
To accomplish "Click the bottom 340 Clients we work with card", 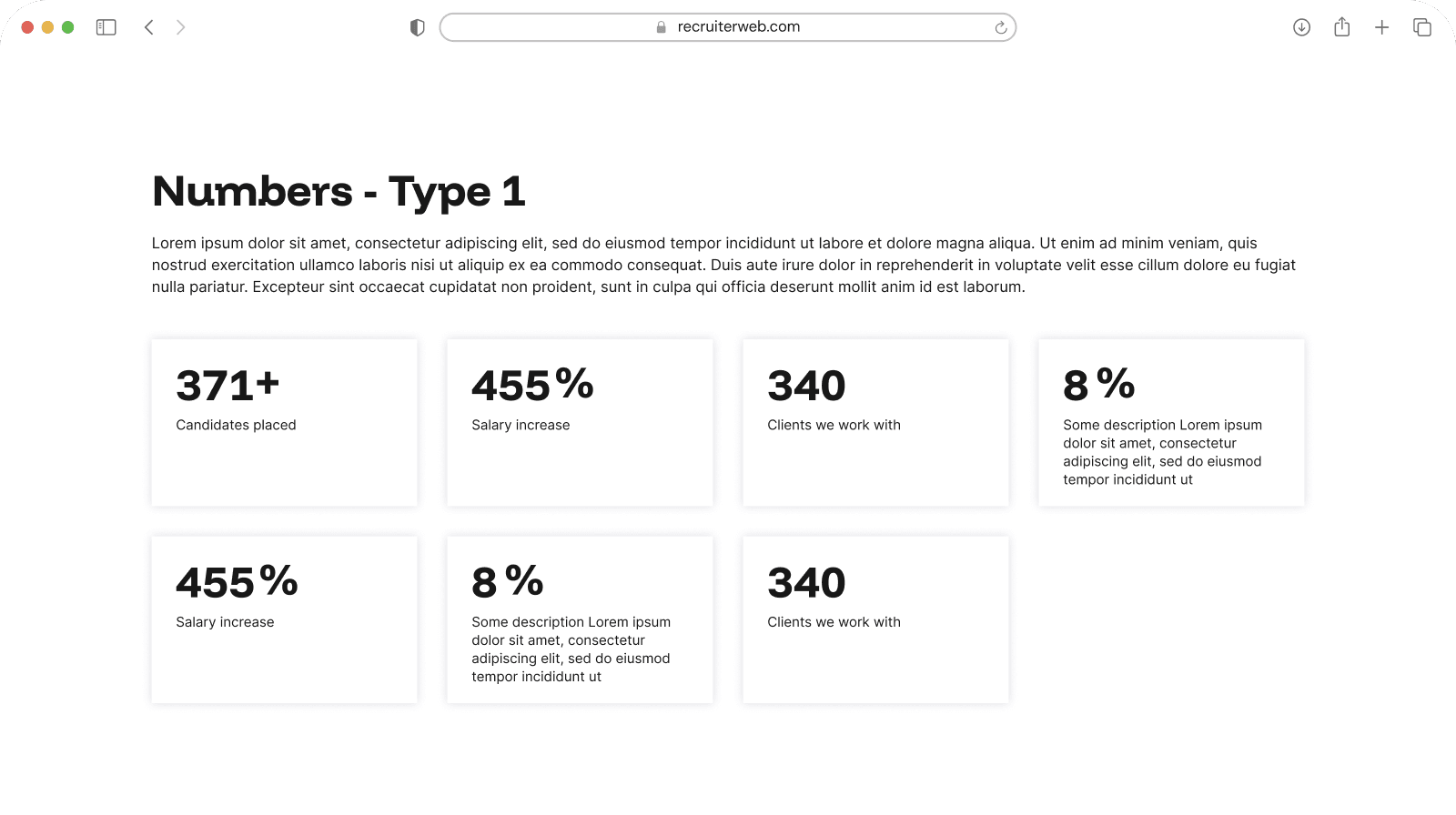I will (875, 619).
